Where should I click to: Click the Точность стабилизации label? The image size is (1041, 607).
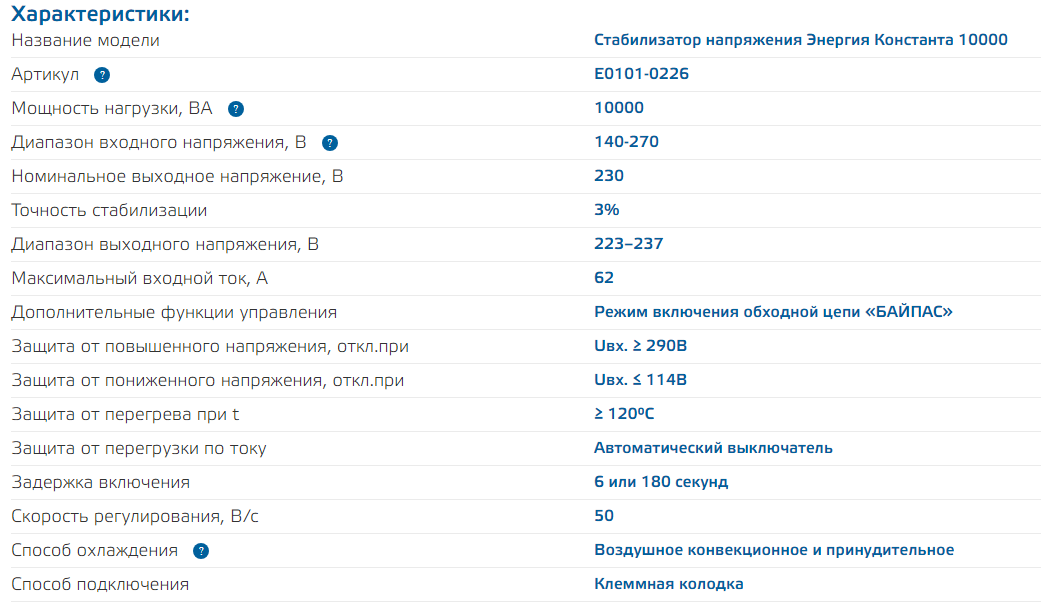pyautogui.click(x=109, y=210)
